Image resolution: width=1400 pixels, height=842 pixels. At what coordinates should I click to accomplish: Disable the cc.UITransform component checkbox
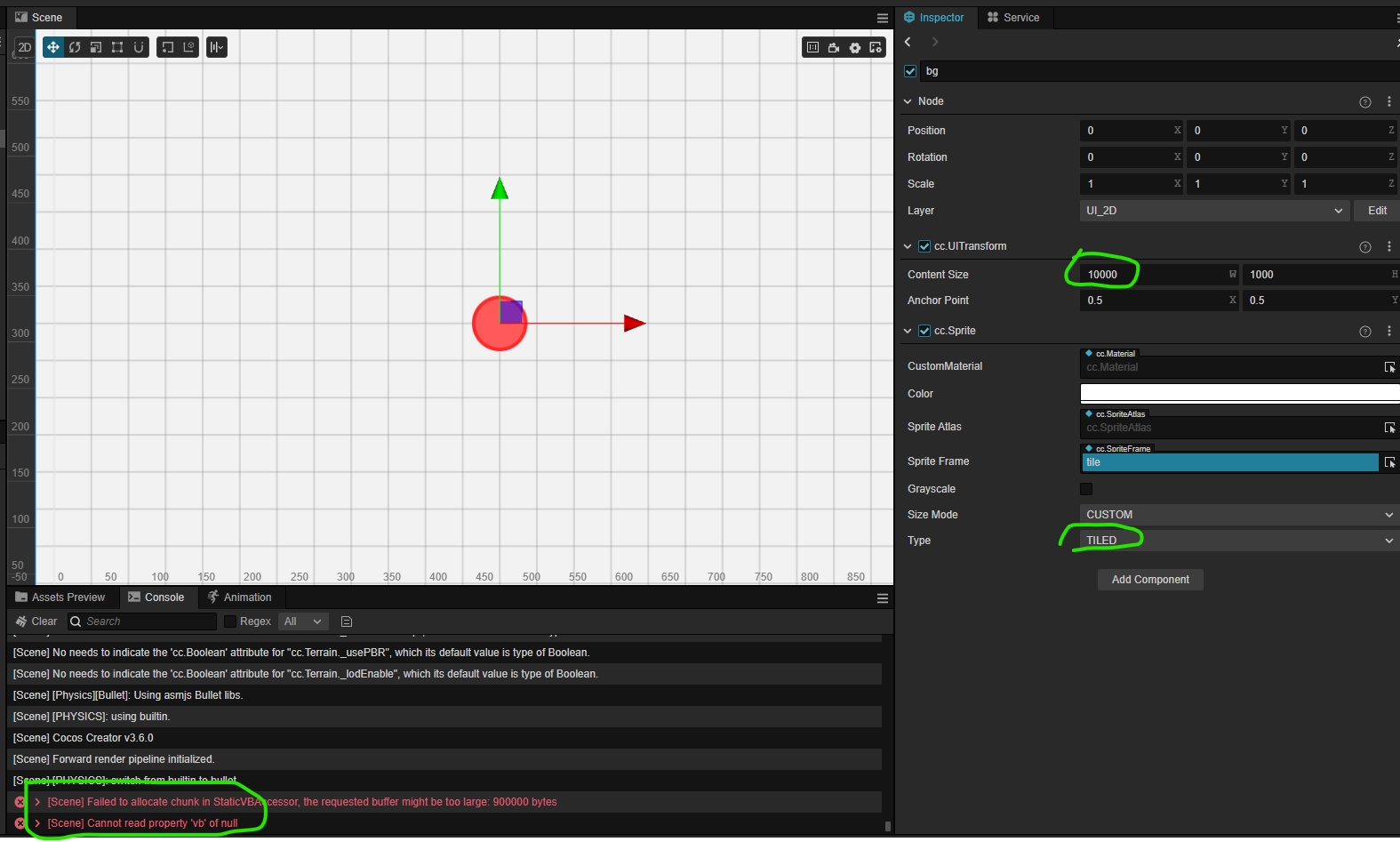pos(924,246)
